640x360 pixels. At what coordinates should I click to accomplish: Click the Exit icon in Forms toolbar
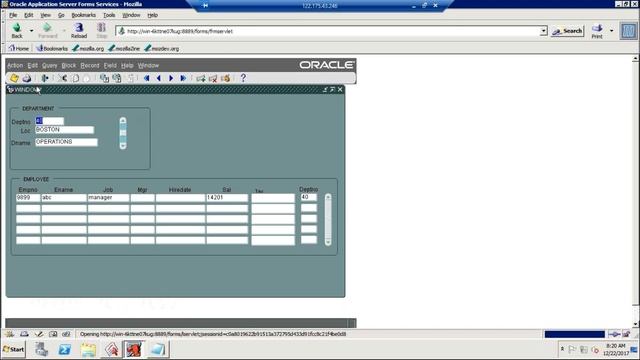click(x=44, y=78)
